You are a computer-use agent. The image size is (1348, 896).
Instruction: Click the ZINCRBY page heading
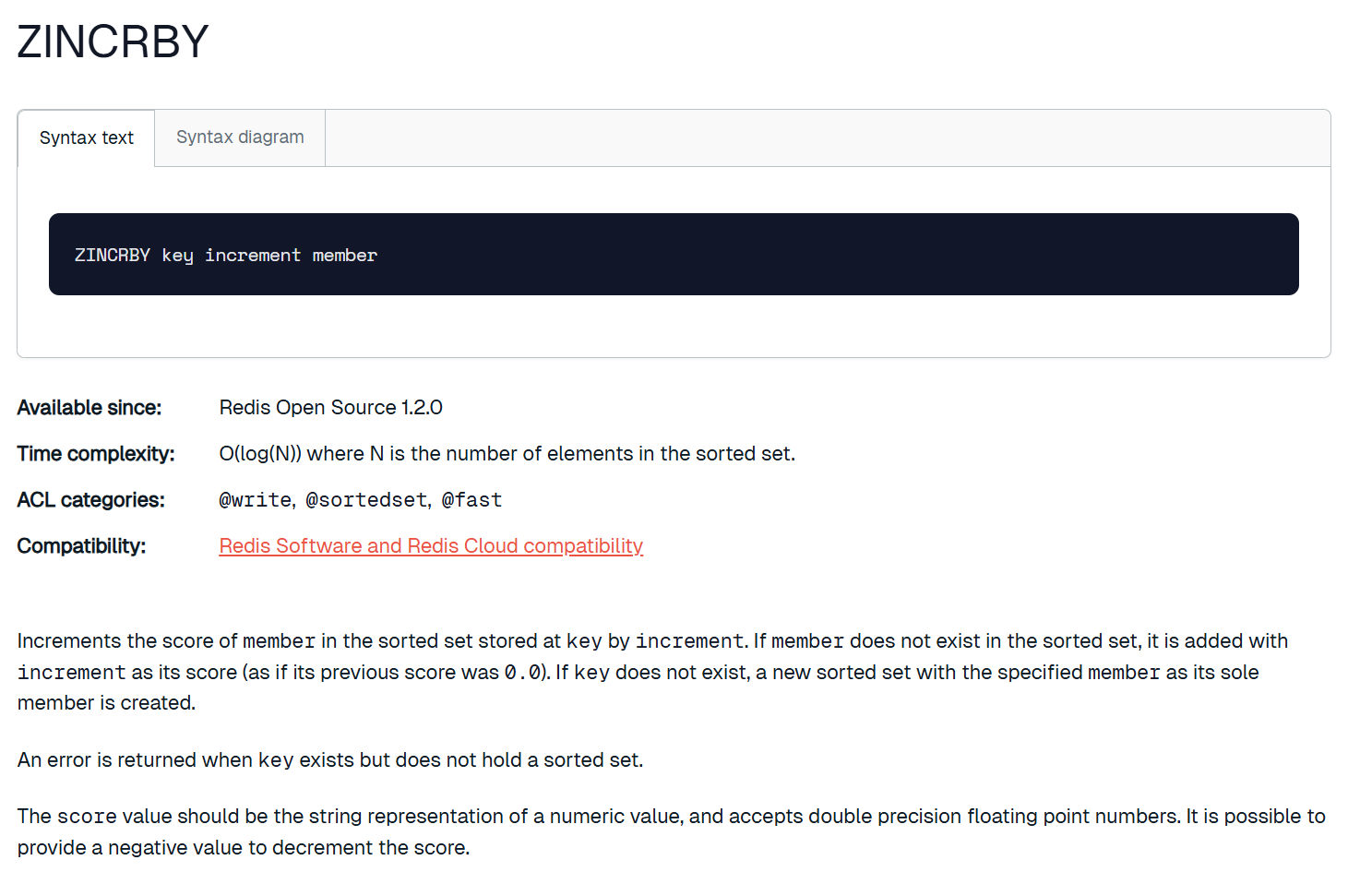[113, 42]
